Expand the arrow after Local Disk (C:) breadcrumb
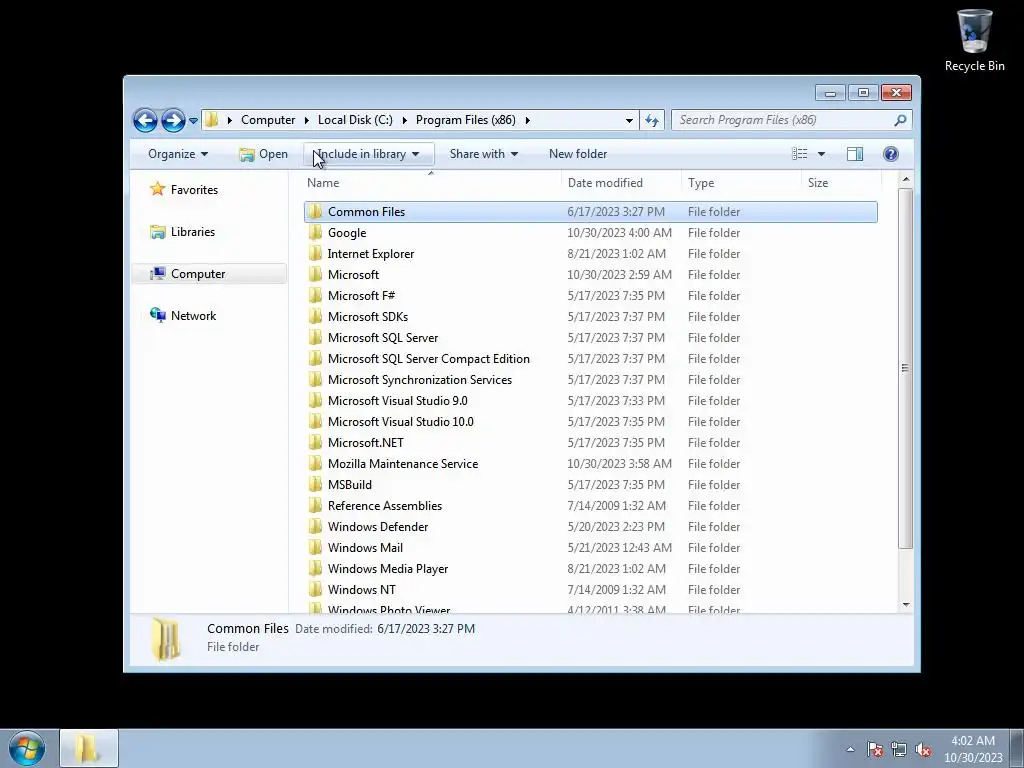This screenshot has width=1024, height=768. click(x=404, y=120)
